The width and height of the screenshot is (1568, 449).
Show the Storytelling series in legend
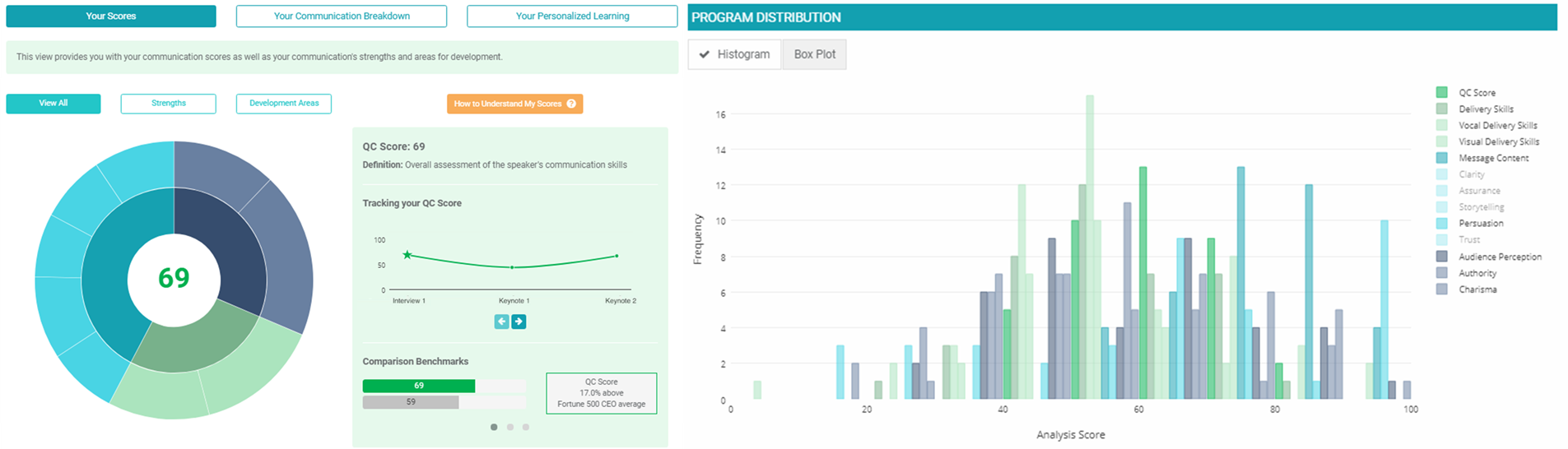click(1481, 207)
